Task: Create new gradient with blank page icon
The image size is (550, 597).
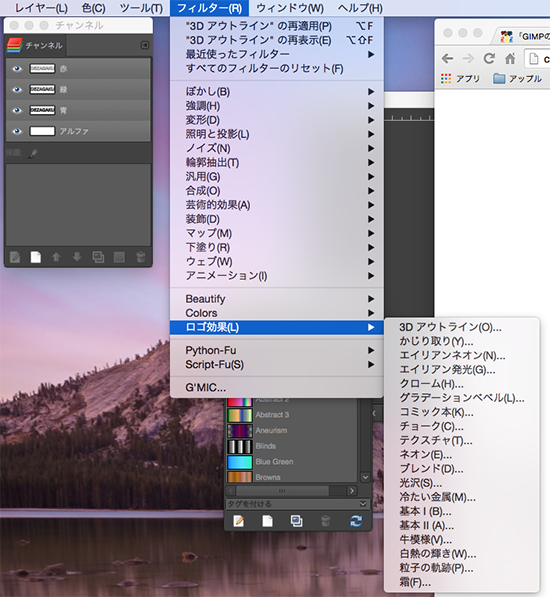Action: point(268,521)
